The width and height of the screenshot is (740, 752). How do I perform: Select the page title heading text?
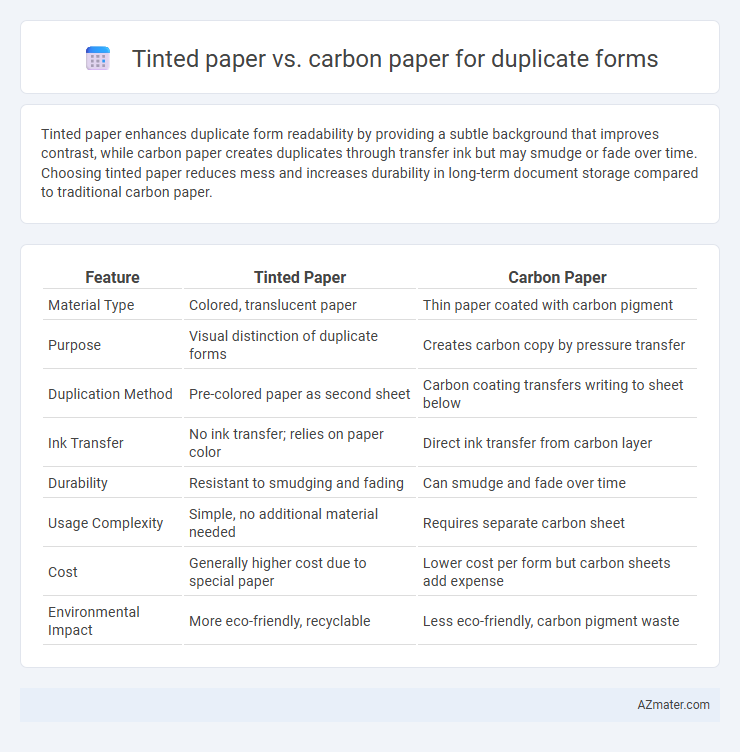coord(395,59)
